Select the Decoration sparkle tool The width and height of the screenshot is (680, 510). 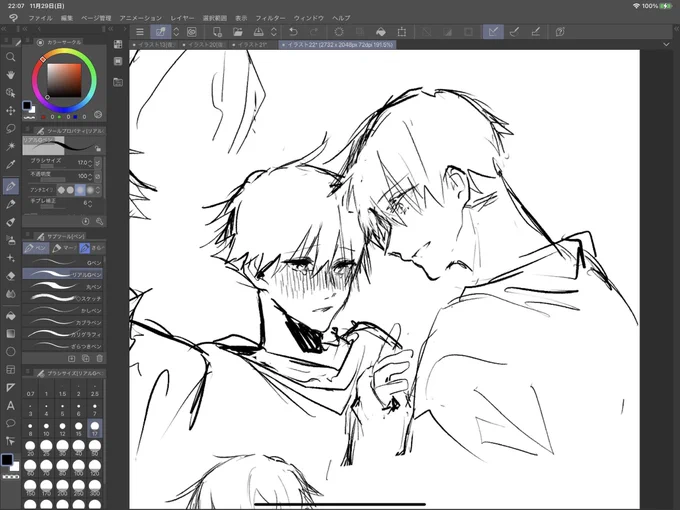coord(11,258)
